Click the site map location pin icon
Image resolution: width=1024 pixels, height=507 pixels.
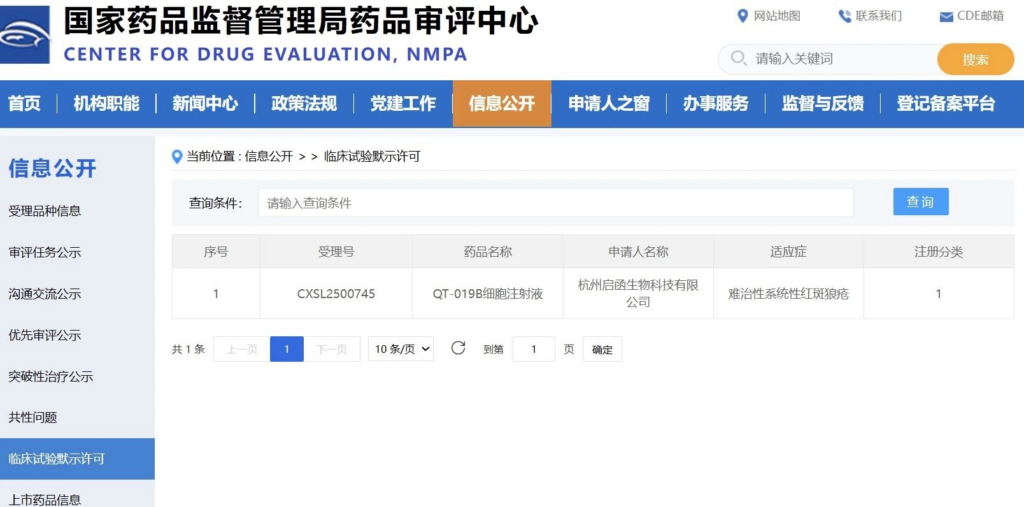tap(742, 16)
